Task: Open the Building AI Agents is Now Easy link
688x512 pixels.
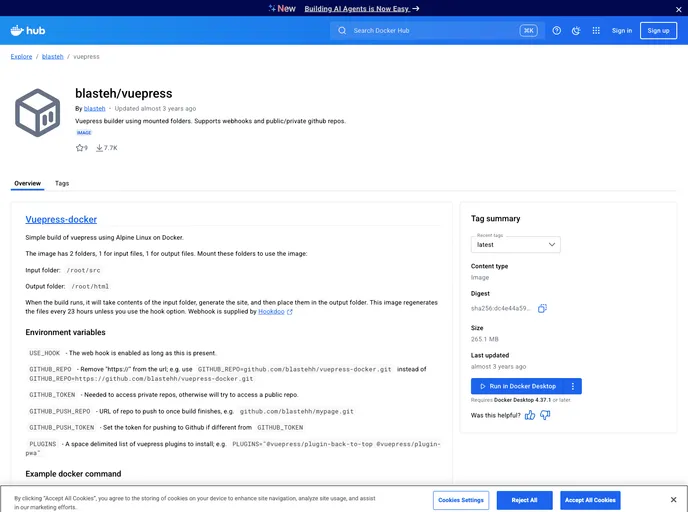Action: pos(362,9)
